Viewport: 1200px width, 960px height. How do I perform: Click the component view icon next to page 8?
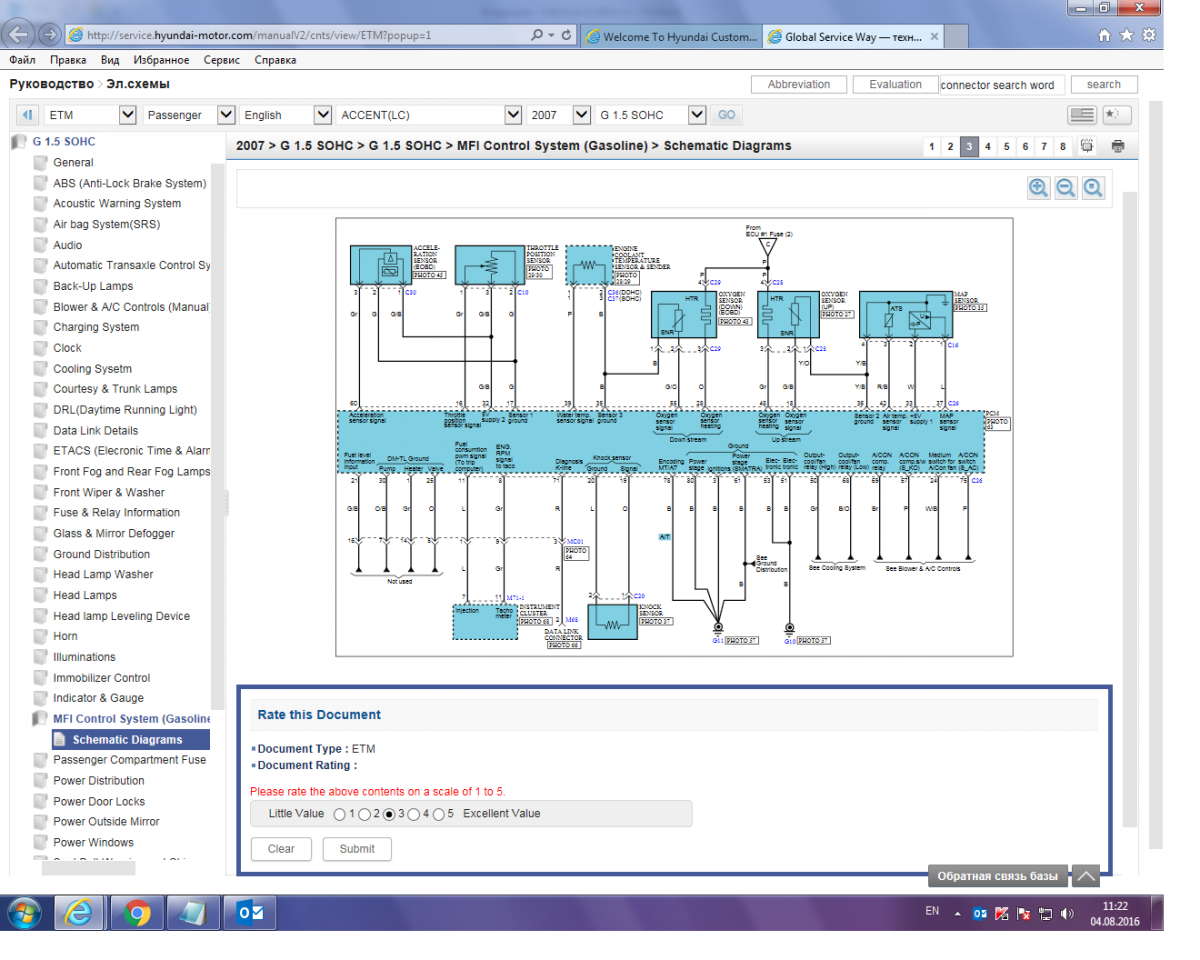pos(1088,146)
